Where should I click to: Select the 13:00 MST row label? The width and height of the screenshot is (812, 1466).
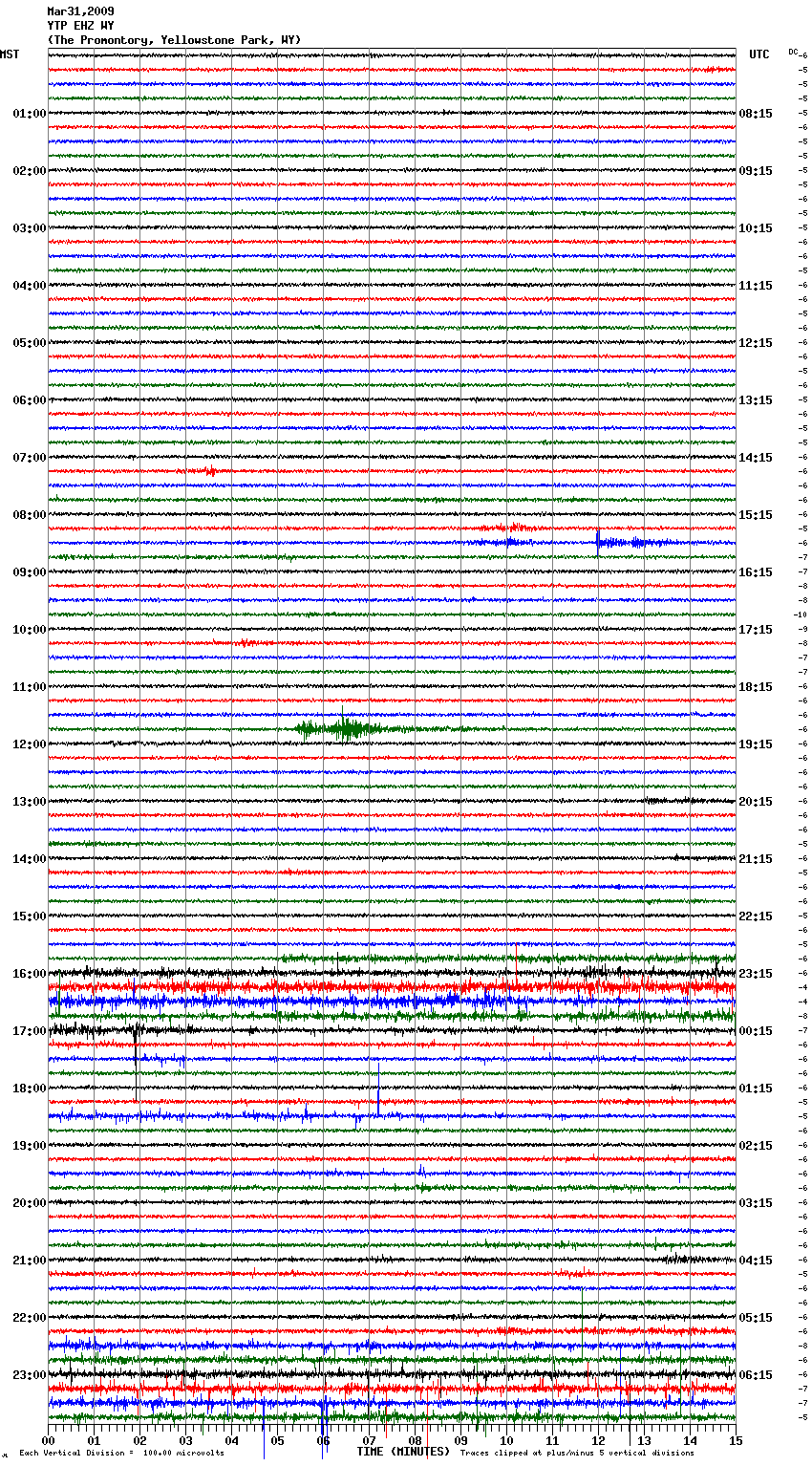(30, 802)
